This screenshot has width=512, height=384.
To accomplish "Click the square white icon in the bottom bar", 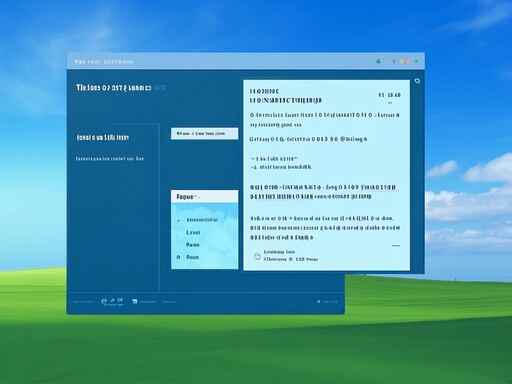I will pyautogui.click(x=135, y=301).
